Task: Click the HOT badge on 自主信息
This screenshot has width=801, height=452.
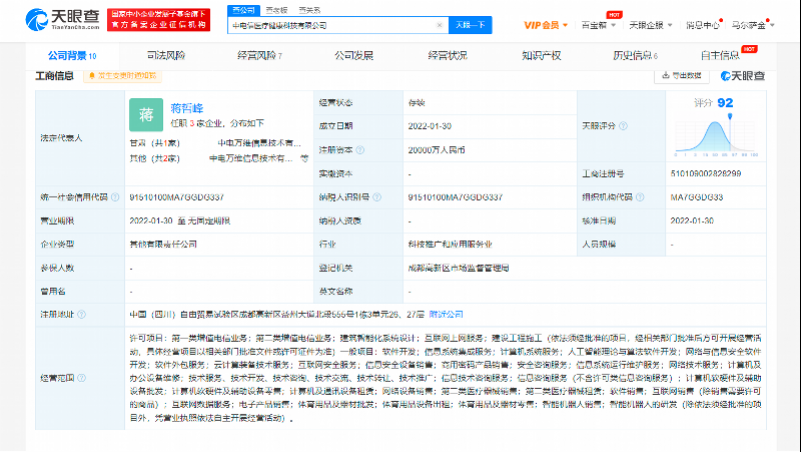Action: click(749, 49)
